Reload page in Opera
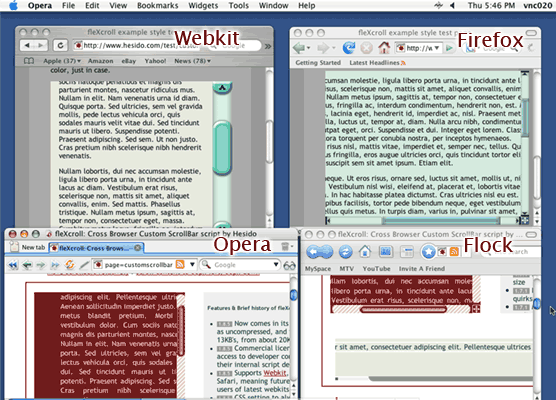This screenshot has height=400, width=556. pyautogui.click(x=70, y=265)
